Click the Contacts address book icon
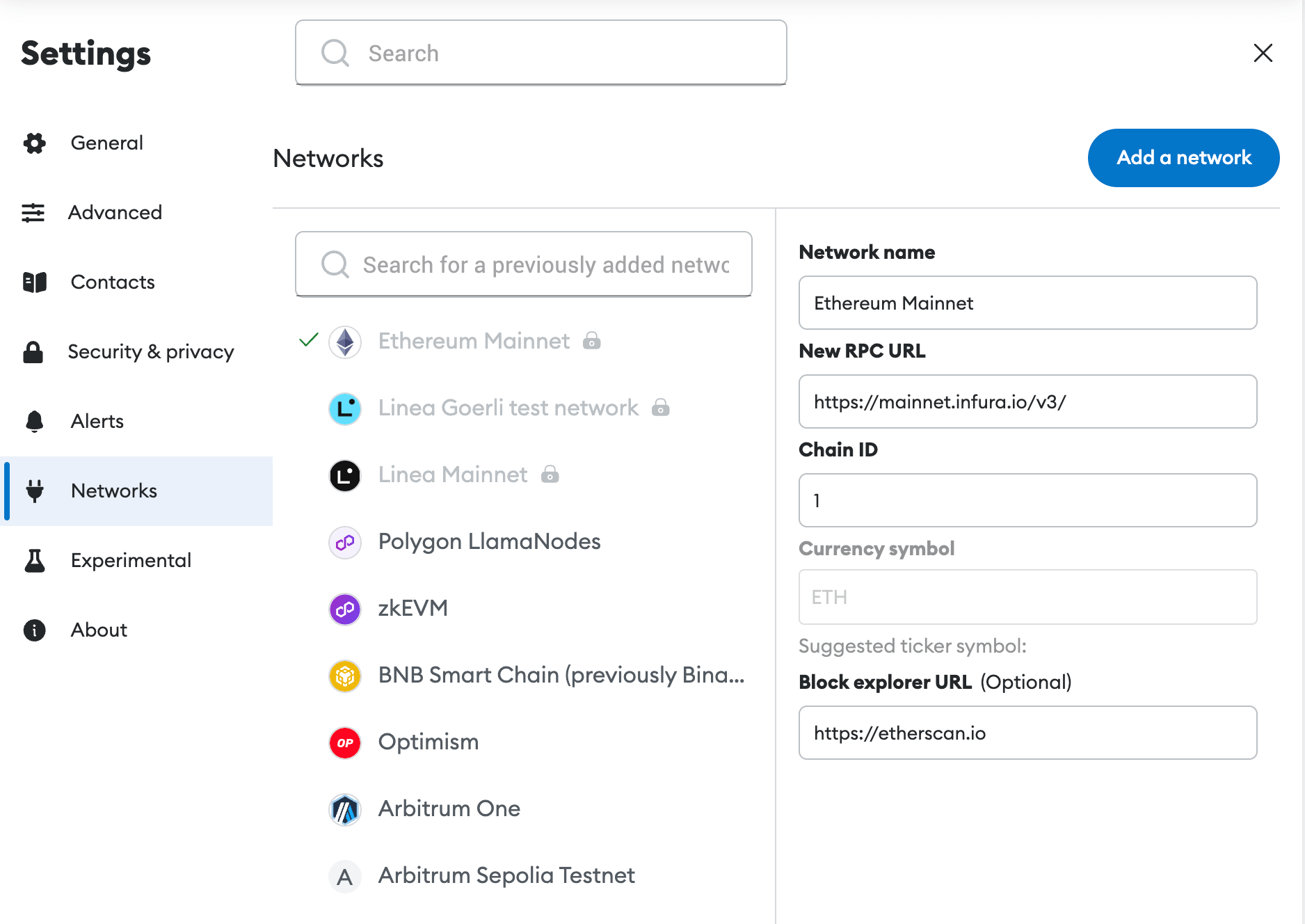This screenshot has width=1305, height=924. (34, 282)
